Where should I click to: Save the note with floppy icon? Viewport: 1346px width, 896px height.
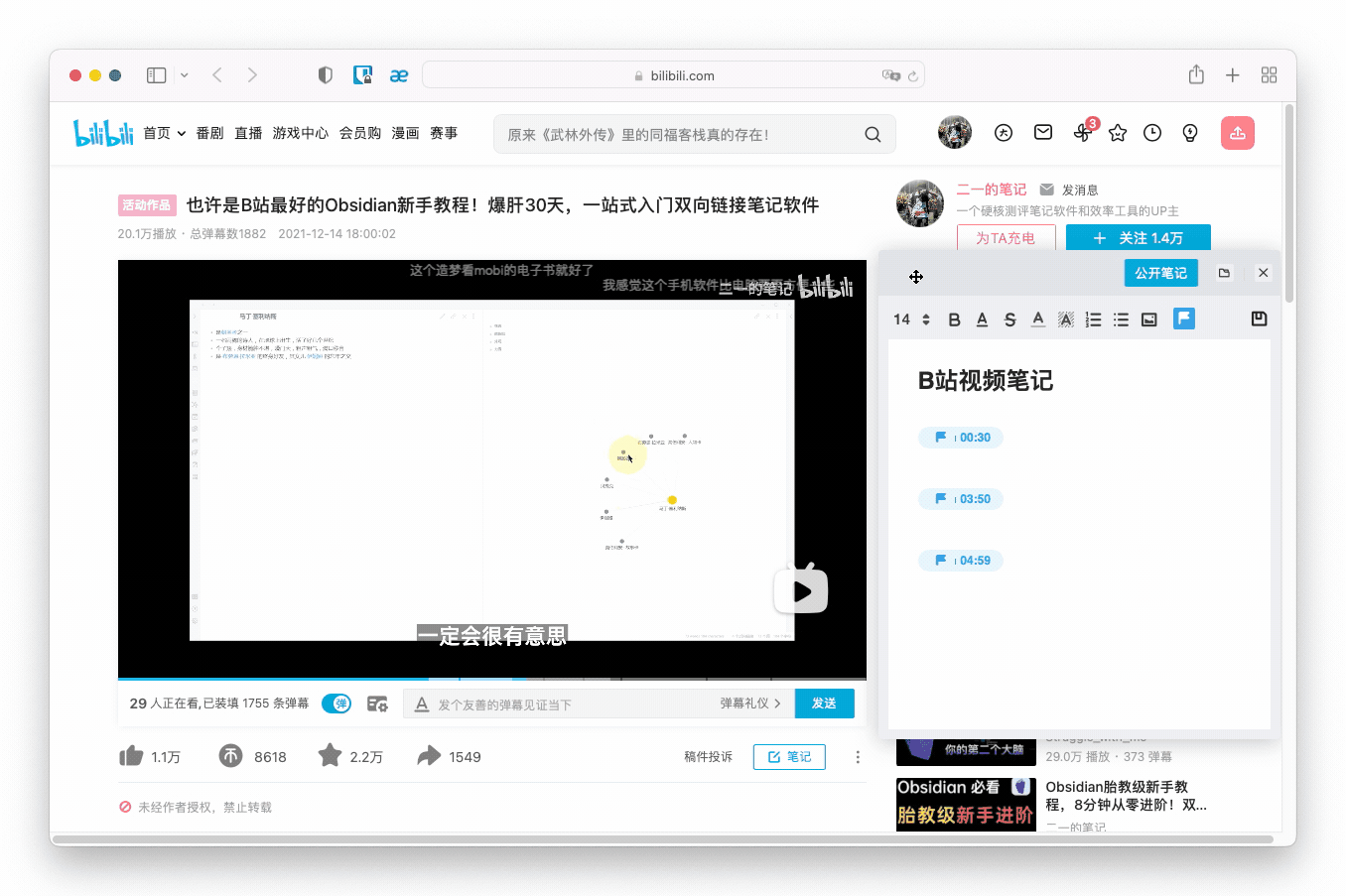1259,319
